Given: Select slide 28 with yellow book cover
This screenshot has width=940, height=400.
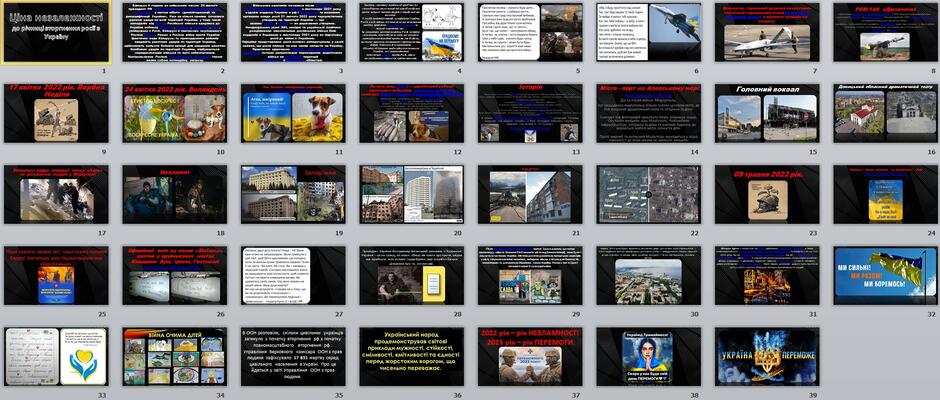Looking at the screenshot, I should click(411, 275).
